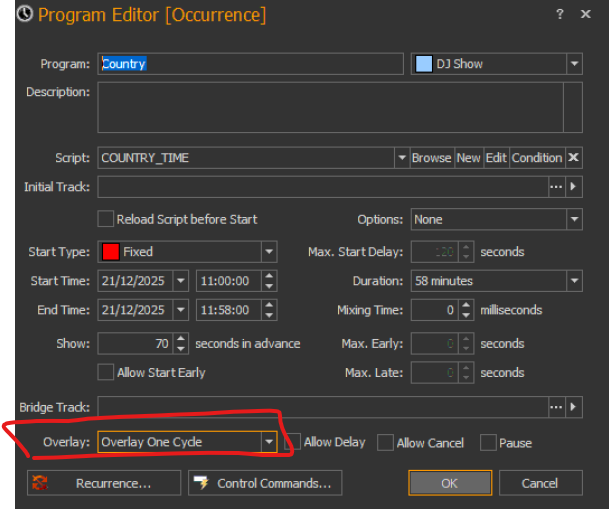This screenshot has width=609, height=509.
Task: Increase the Show seconds in advance spinner
Action: coord(180,338)
